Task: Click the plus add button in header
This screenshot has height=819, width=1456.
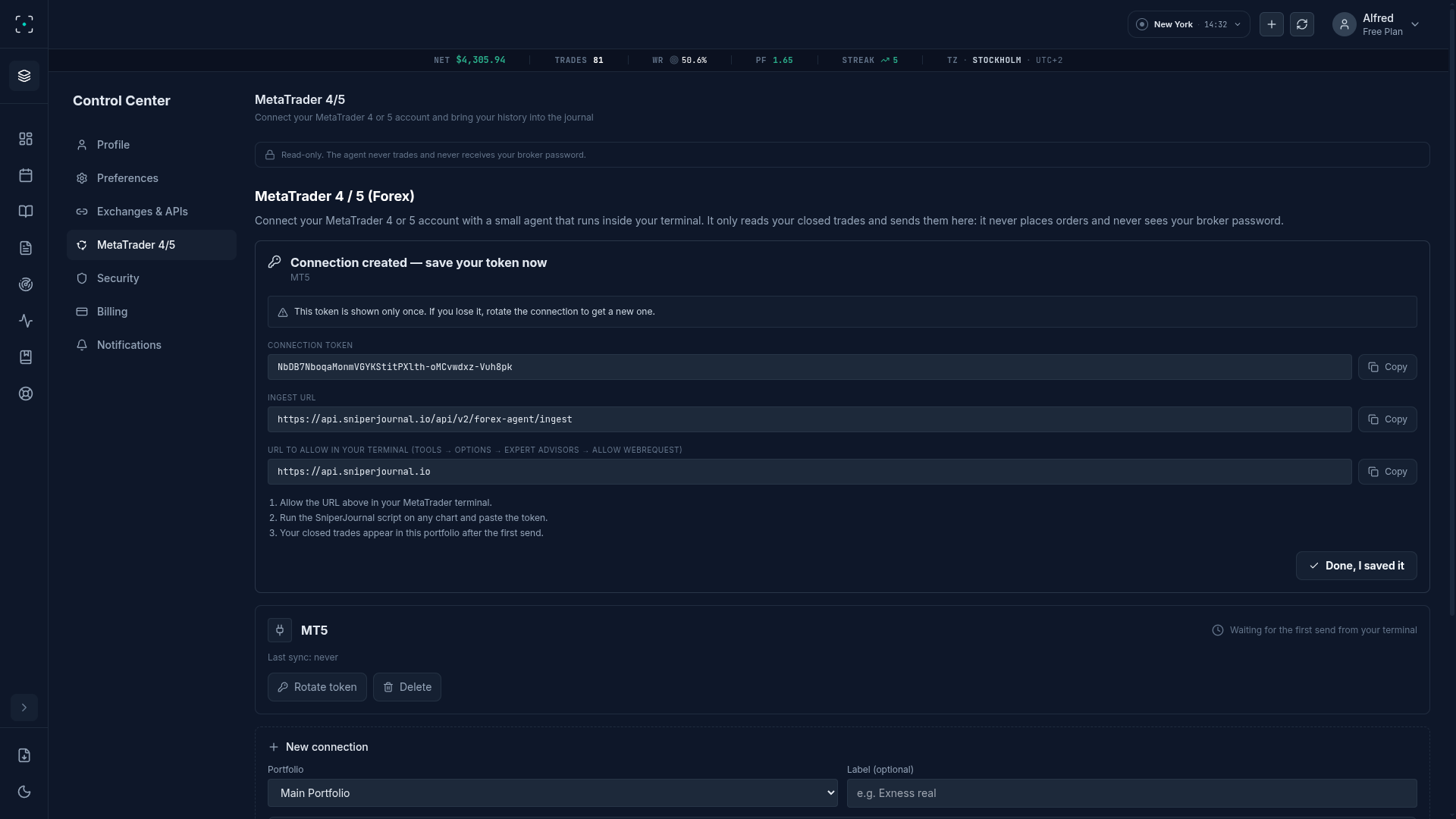Action: click(x=1272, y=24)
